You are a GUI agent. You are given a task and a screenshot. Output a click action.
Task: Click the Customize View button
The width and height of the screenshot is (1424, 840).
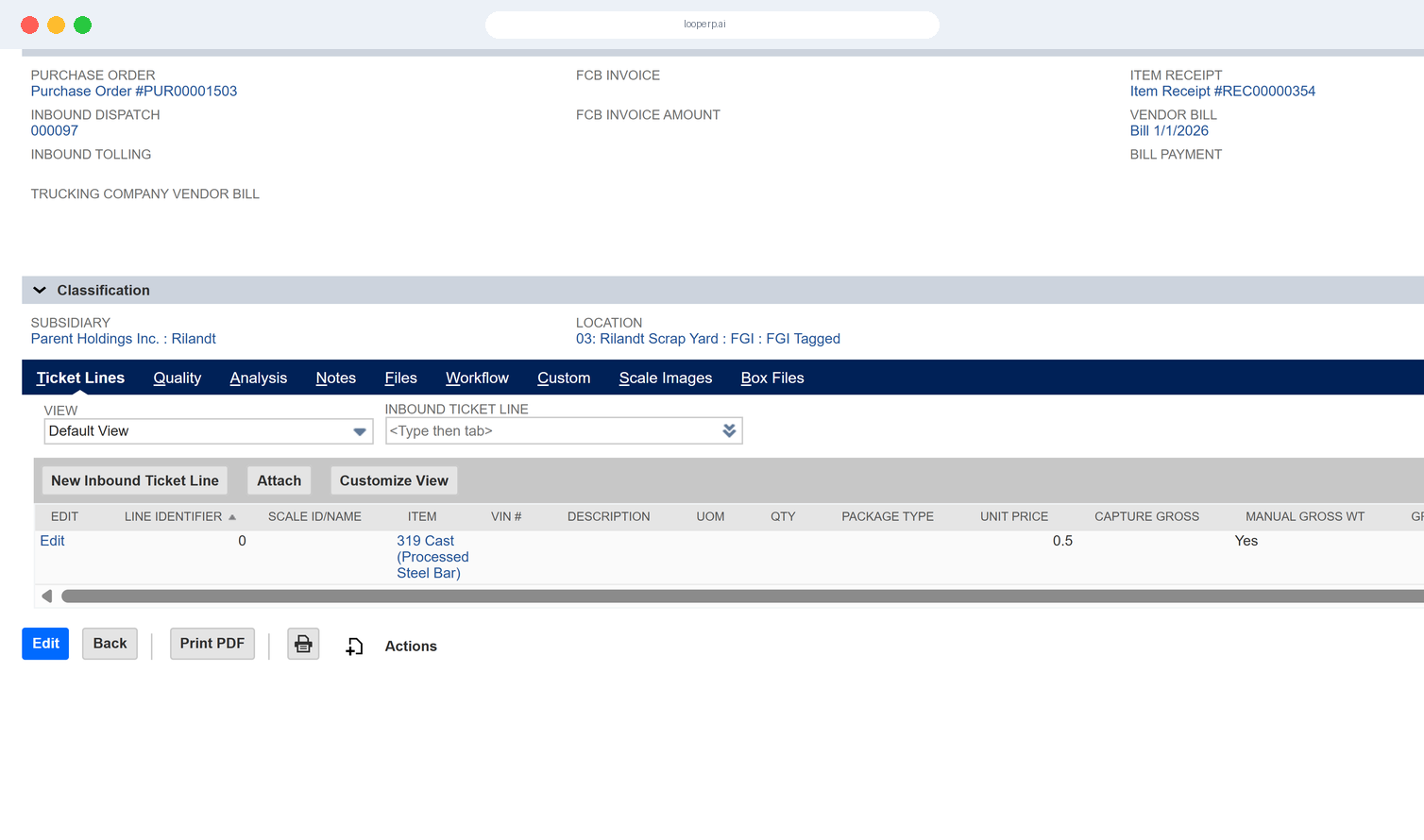coord(394,480)
